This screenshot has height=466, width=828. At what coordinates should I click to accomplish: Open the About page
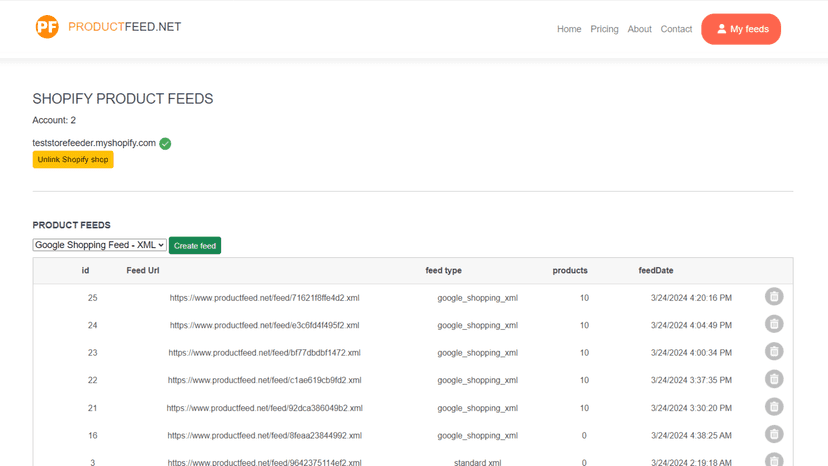click(x=639, y=29)
